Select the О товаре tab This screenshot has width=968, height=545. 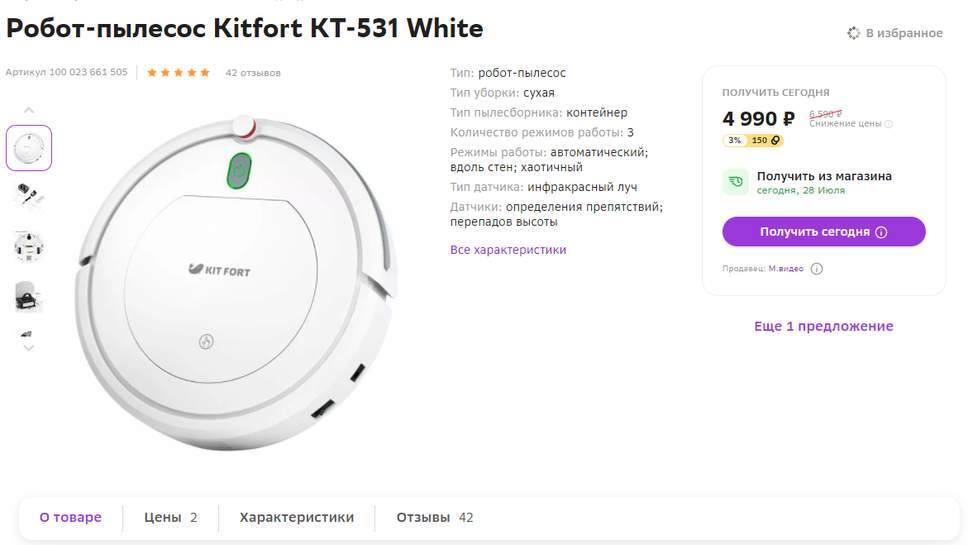point(70,518)
